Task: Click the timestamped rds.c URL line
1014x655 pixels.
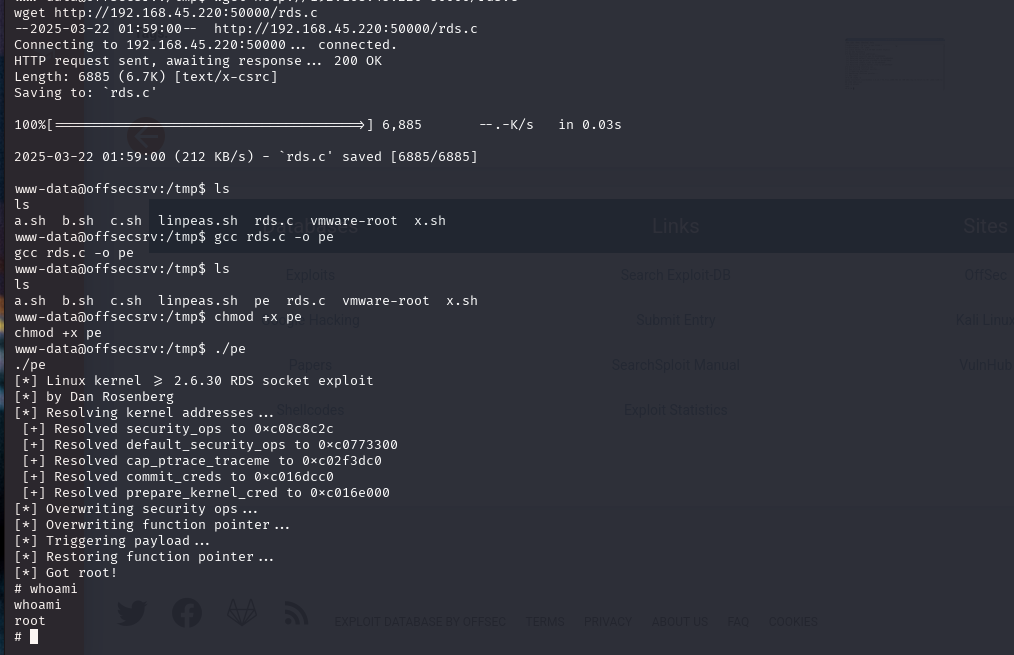Action: (x=246, y=28)
